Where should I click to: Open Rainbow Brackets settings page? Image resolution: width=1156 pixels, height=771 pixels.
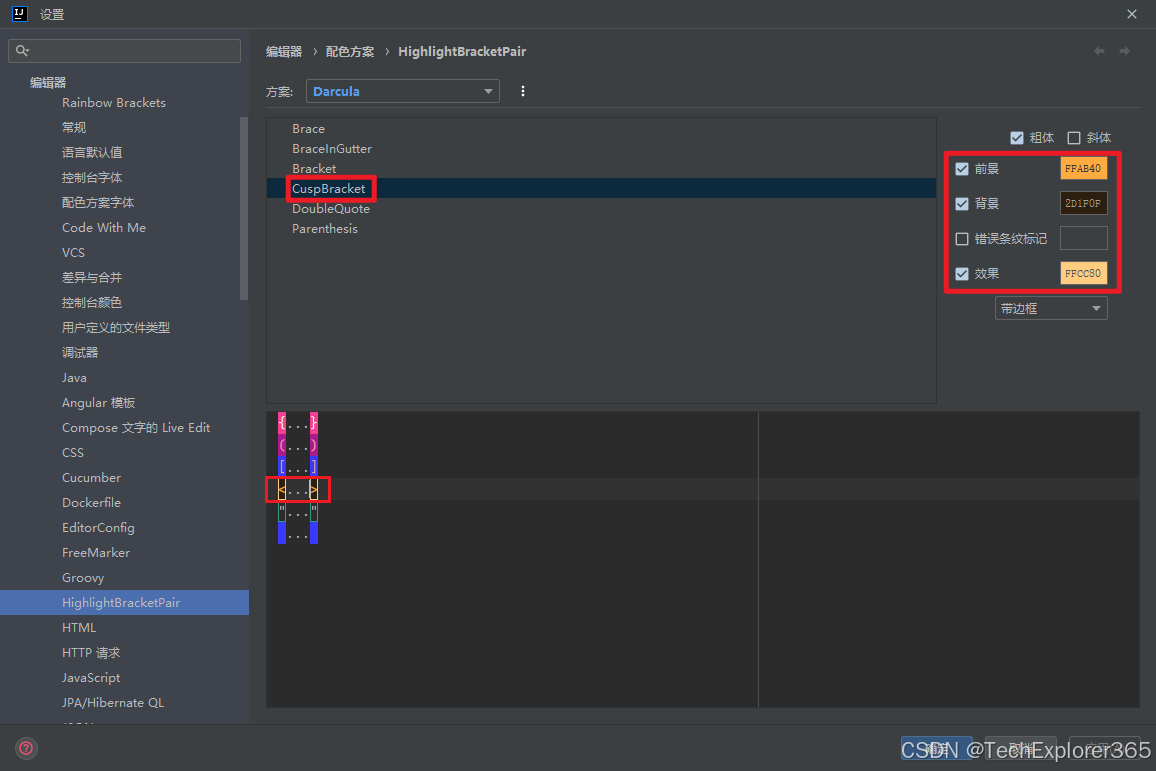click(x=114, y=102)
